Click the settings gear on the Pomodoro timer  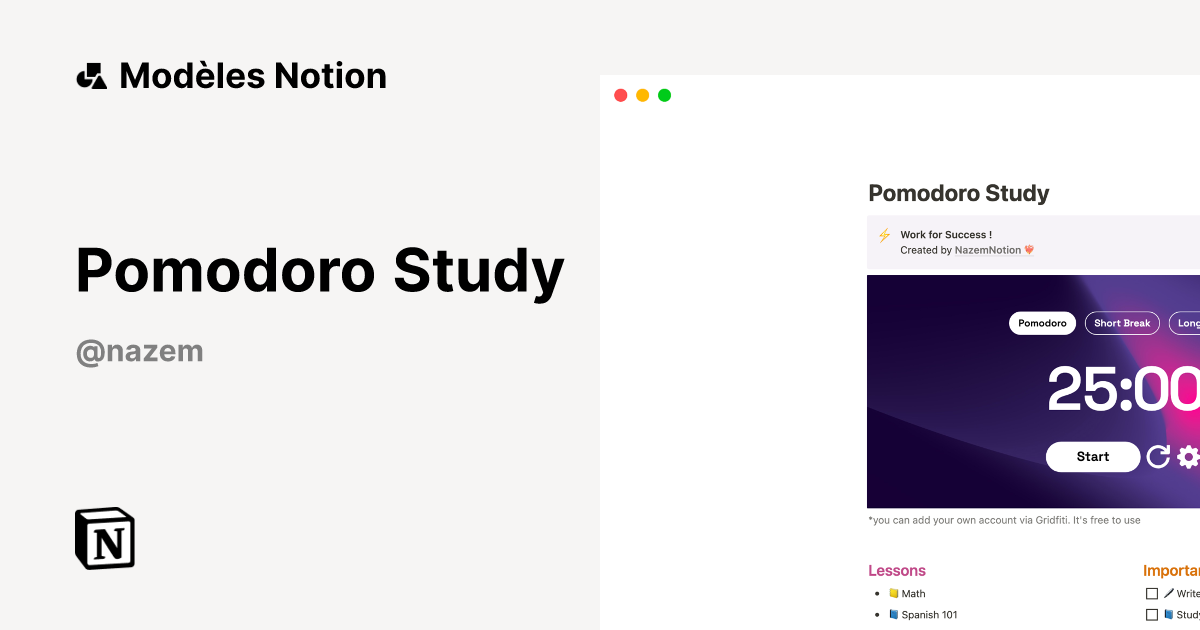[x=1187, y=456]
